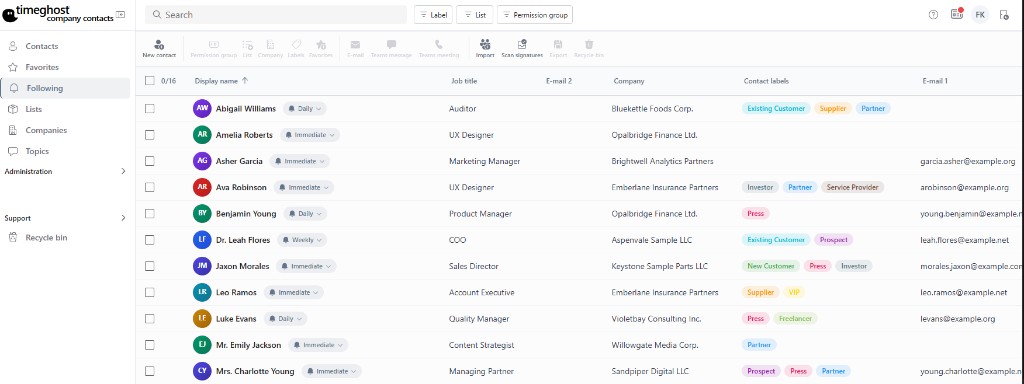Expand the Support section
The height and width of the screenshot is (384, 1024).
[x=65, y=218]
